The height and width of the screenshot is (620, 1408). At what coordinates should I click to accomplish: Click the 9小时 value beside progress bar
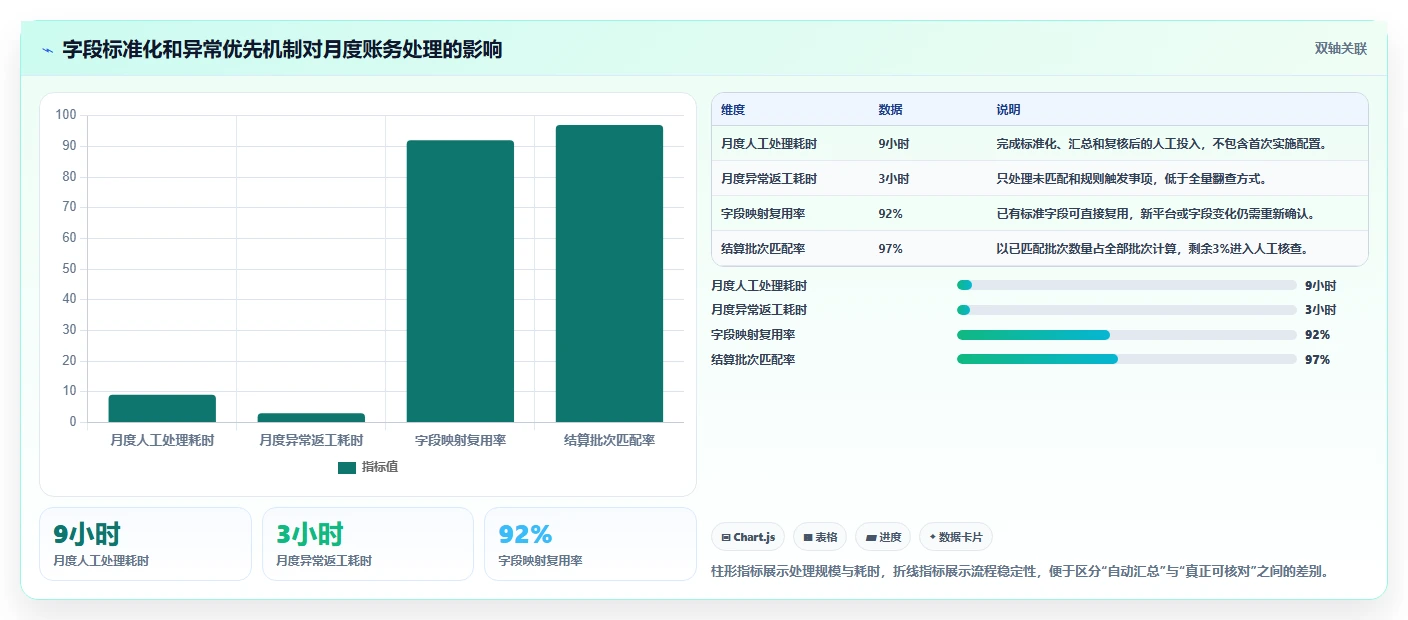click(x=1320, y=286)
